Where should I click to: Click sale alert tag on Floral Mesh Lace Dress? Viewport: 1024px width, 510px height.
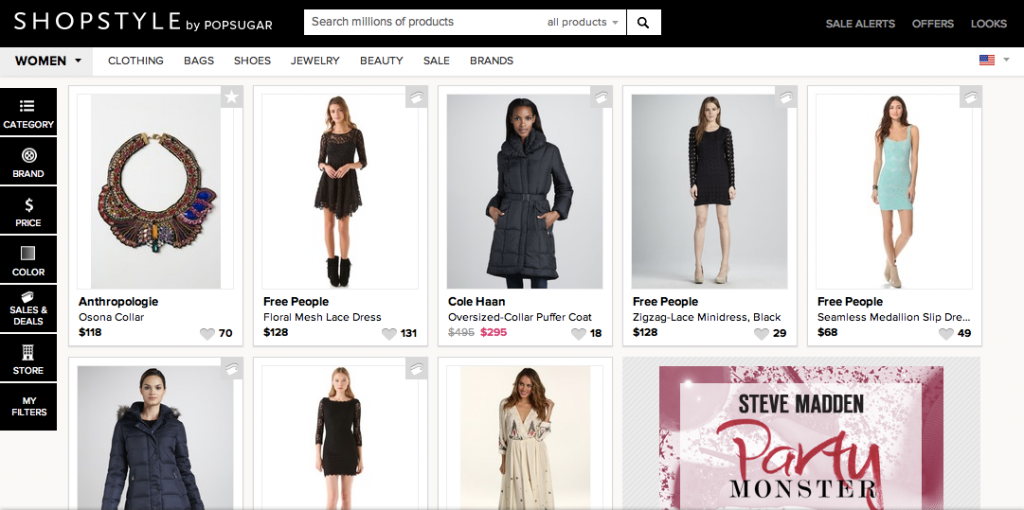tap(417, 97)
